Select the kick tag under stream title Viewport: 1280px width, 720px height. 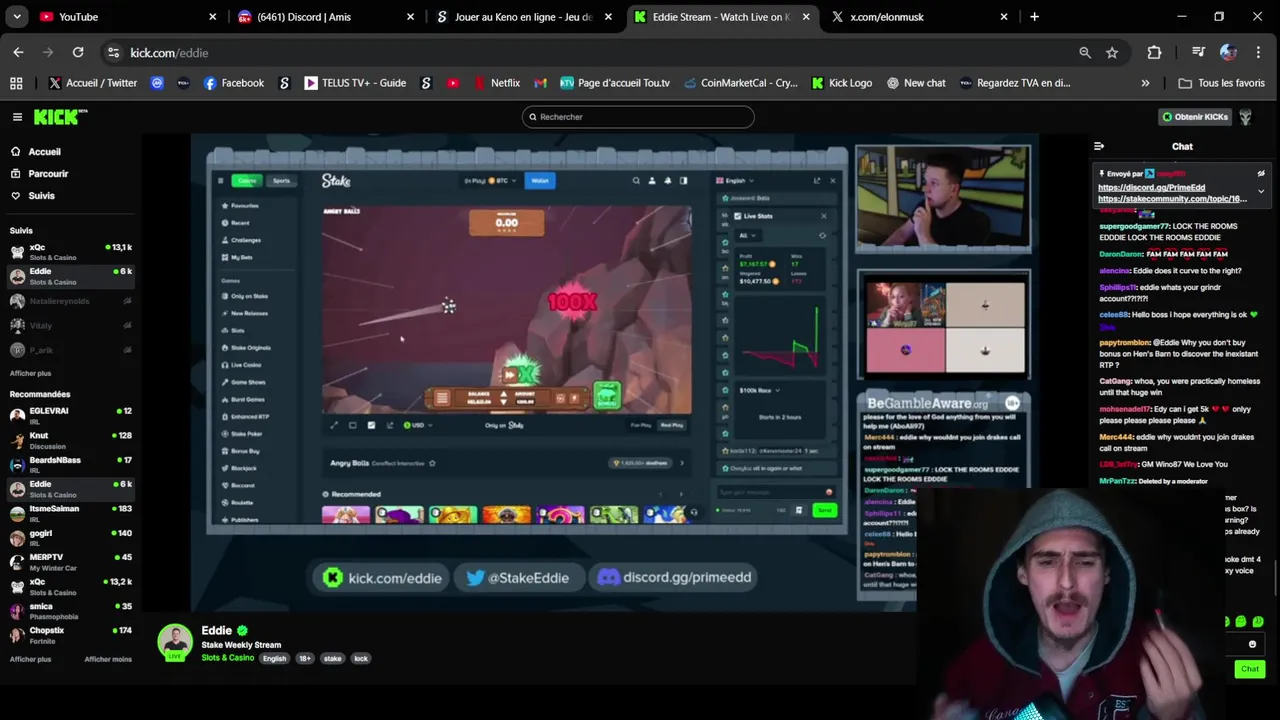(361, 659)
